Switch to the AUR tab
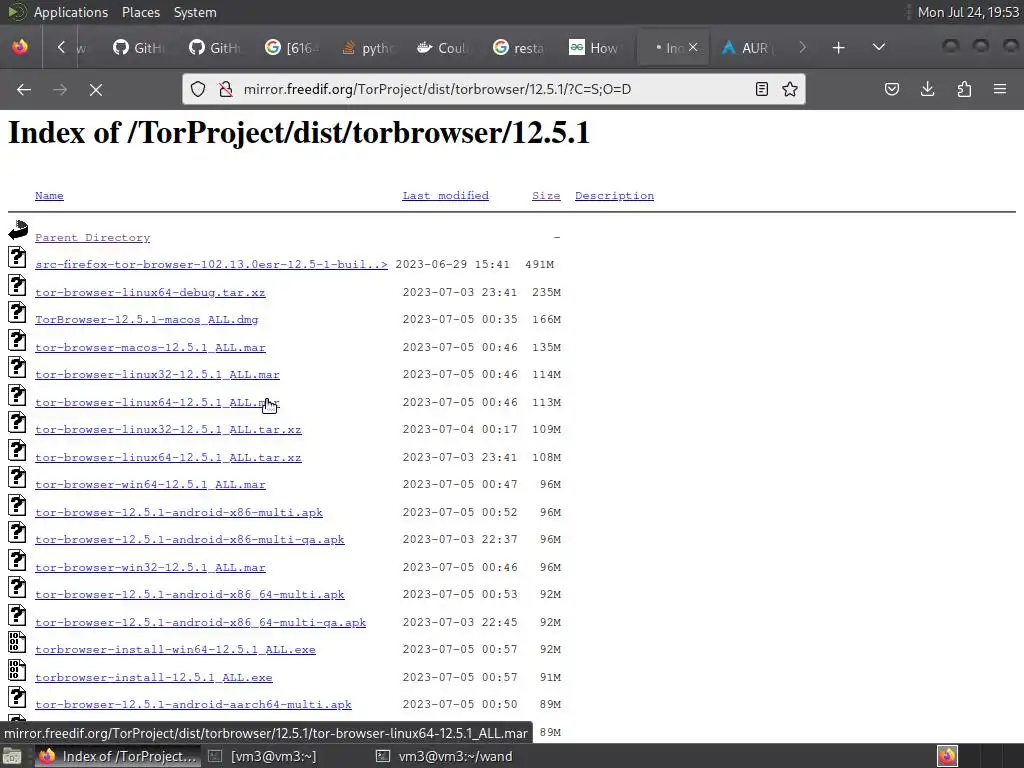 [x=748, y=48]
